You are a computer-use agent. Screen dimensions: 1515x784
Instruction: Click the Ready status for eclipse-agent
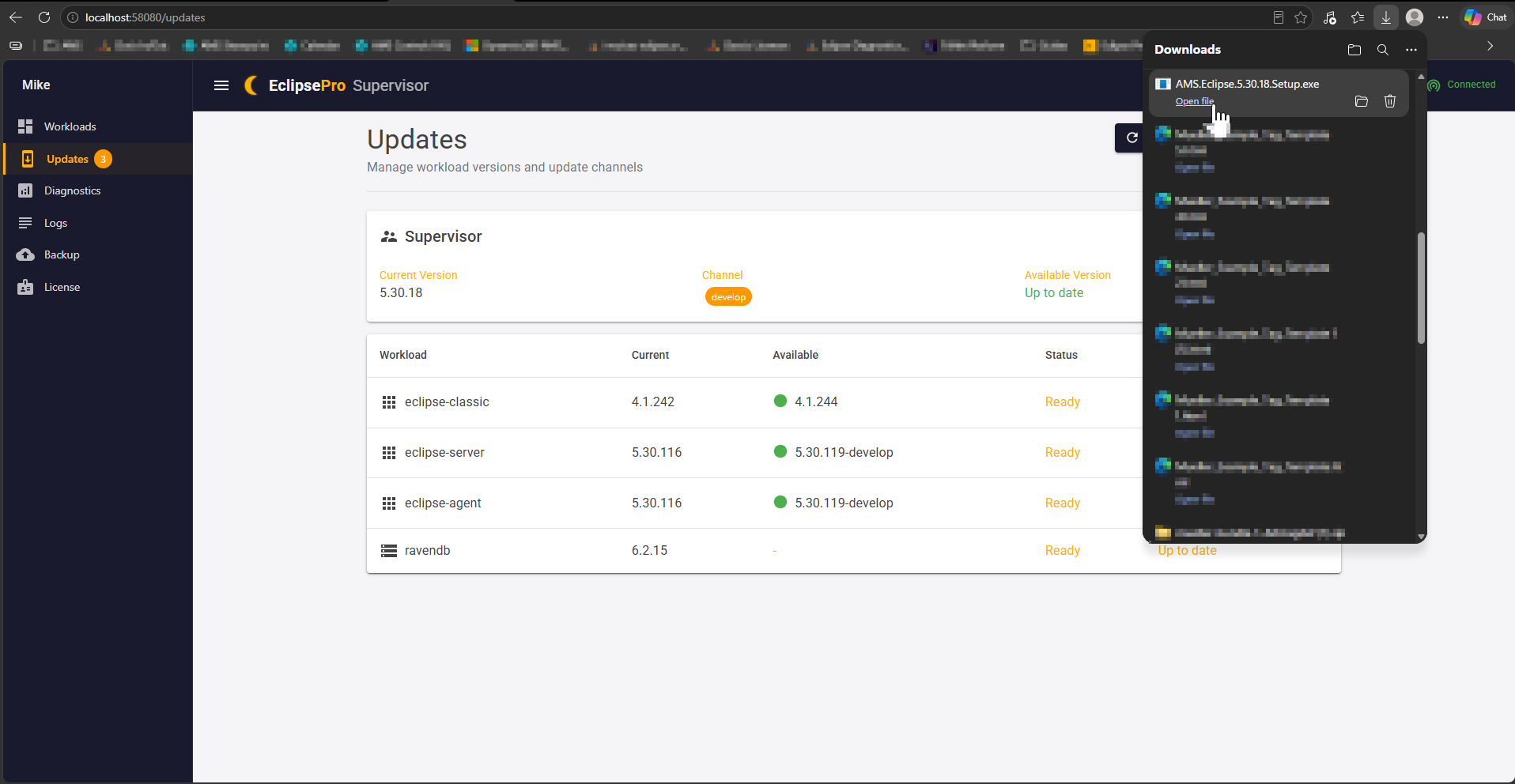[x=1063, y=503]
